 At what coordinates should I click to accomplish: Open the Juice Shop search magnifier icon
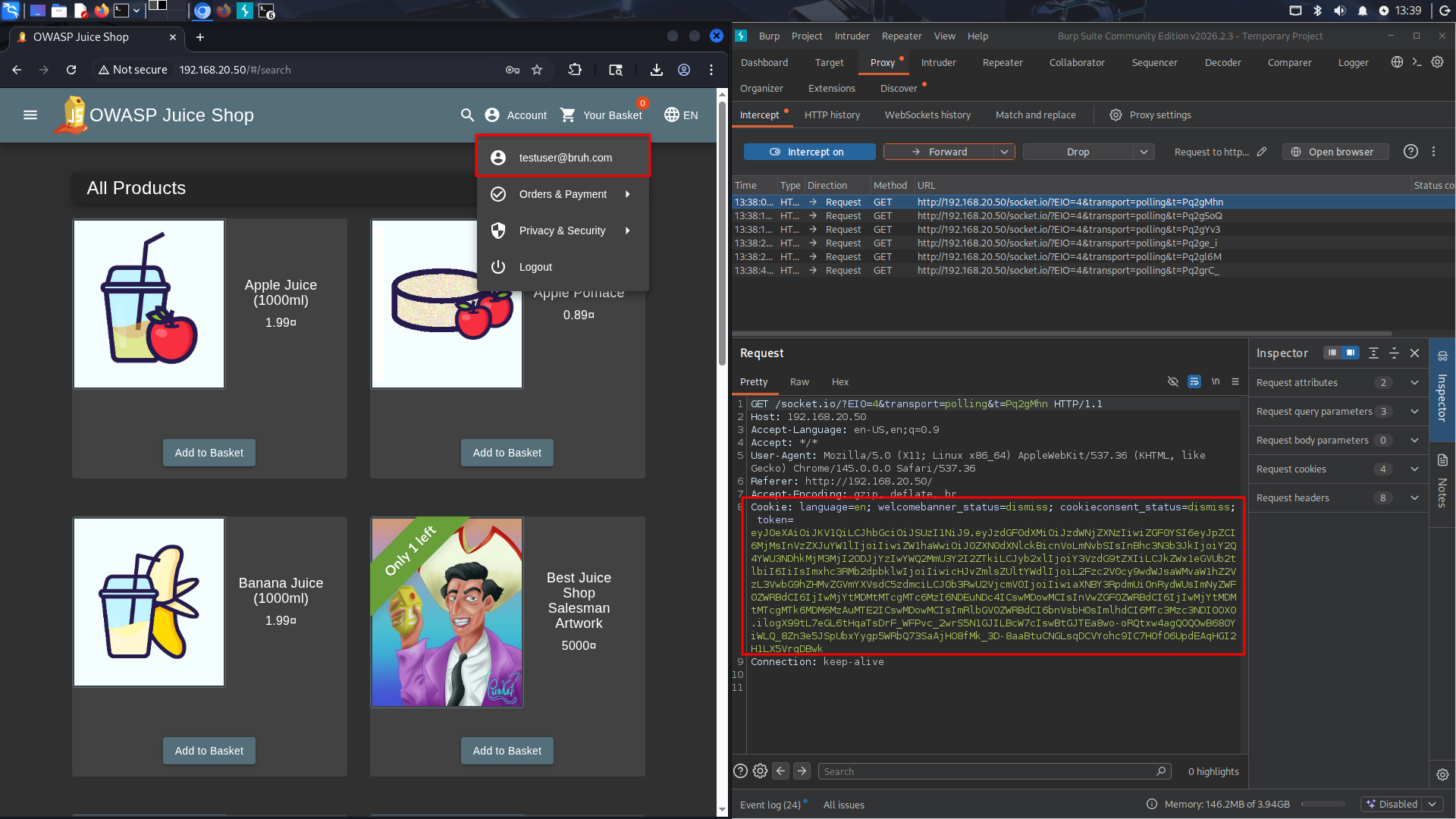coord(466,115)
